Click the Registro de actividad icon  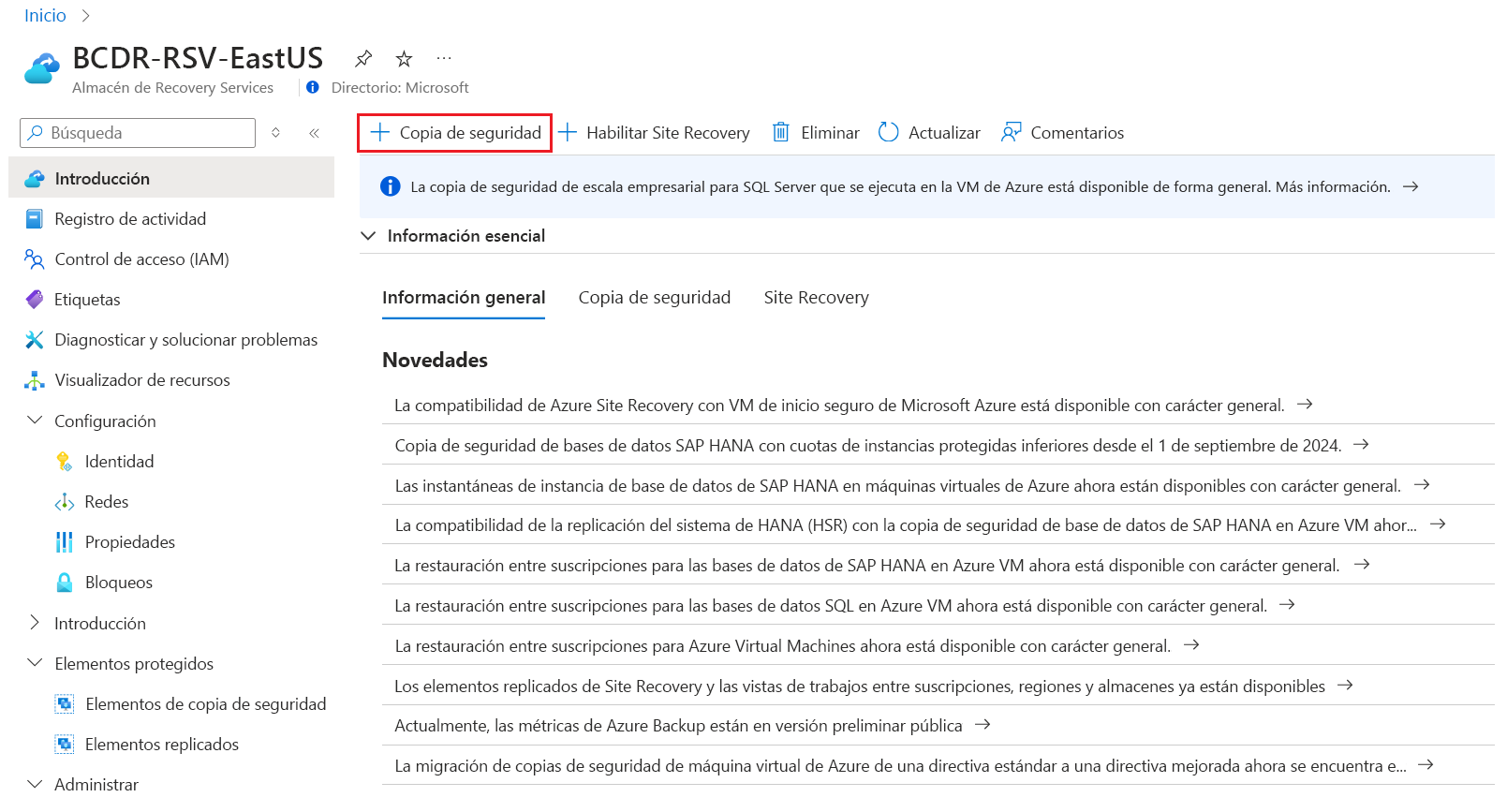(34, 219)
